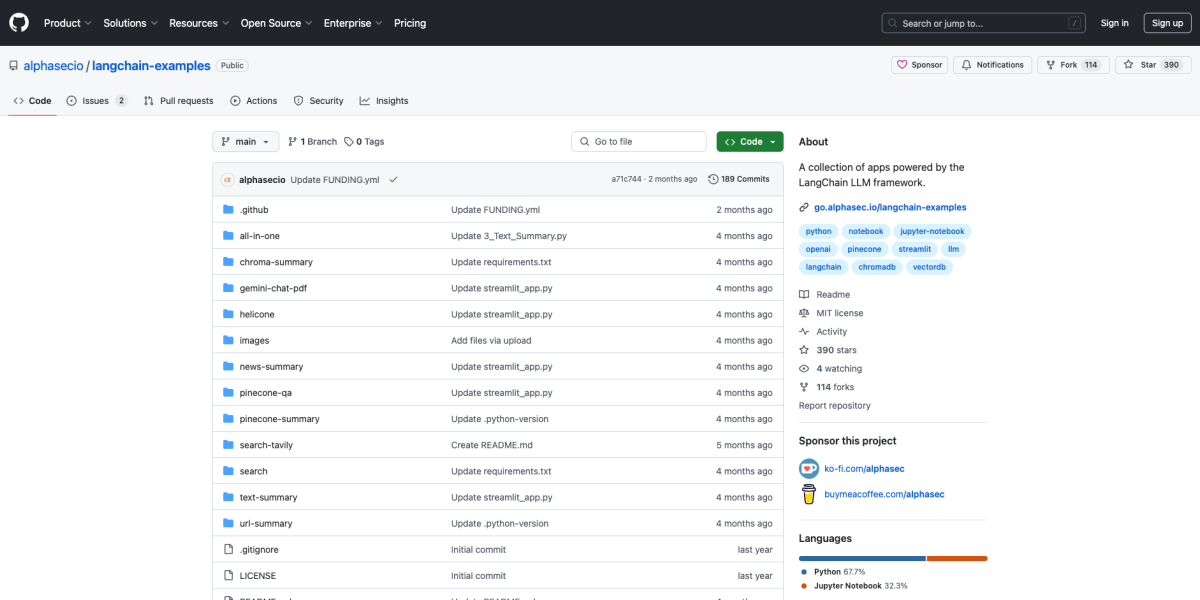Click the Sign up button
Image resolution: width=1200 pixels, height=600 pixels.
click(x=1167, y=23)
